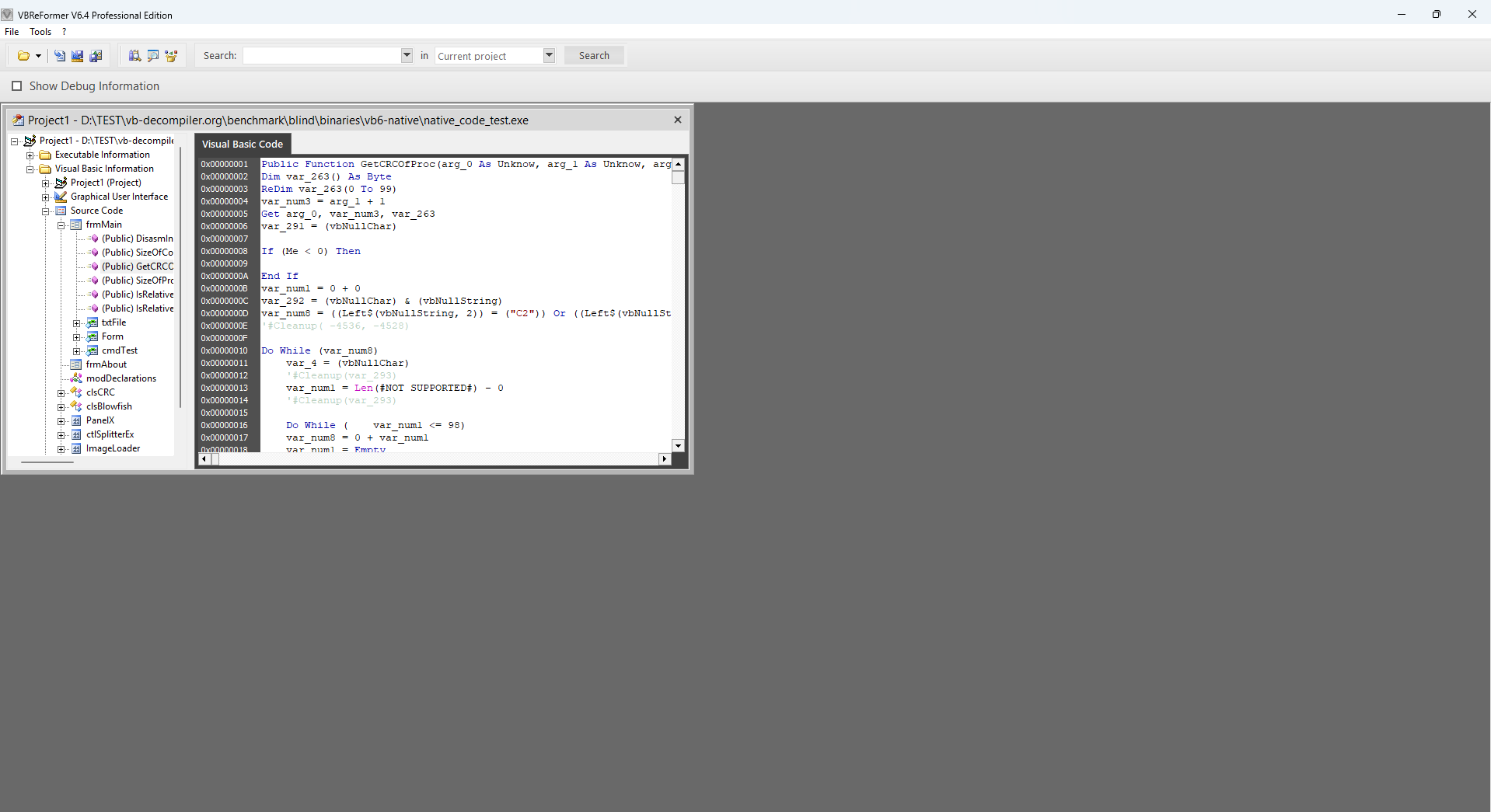Click the window with magnifying glass icon
Viewport: 1491px width, 812px height.
coord(153,56)
